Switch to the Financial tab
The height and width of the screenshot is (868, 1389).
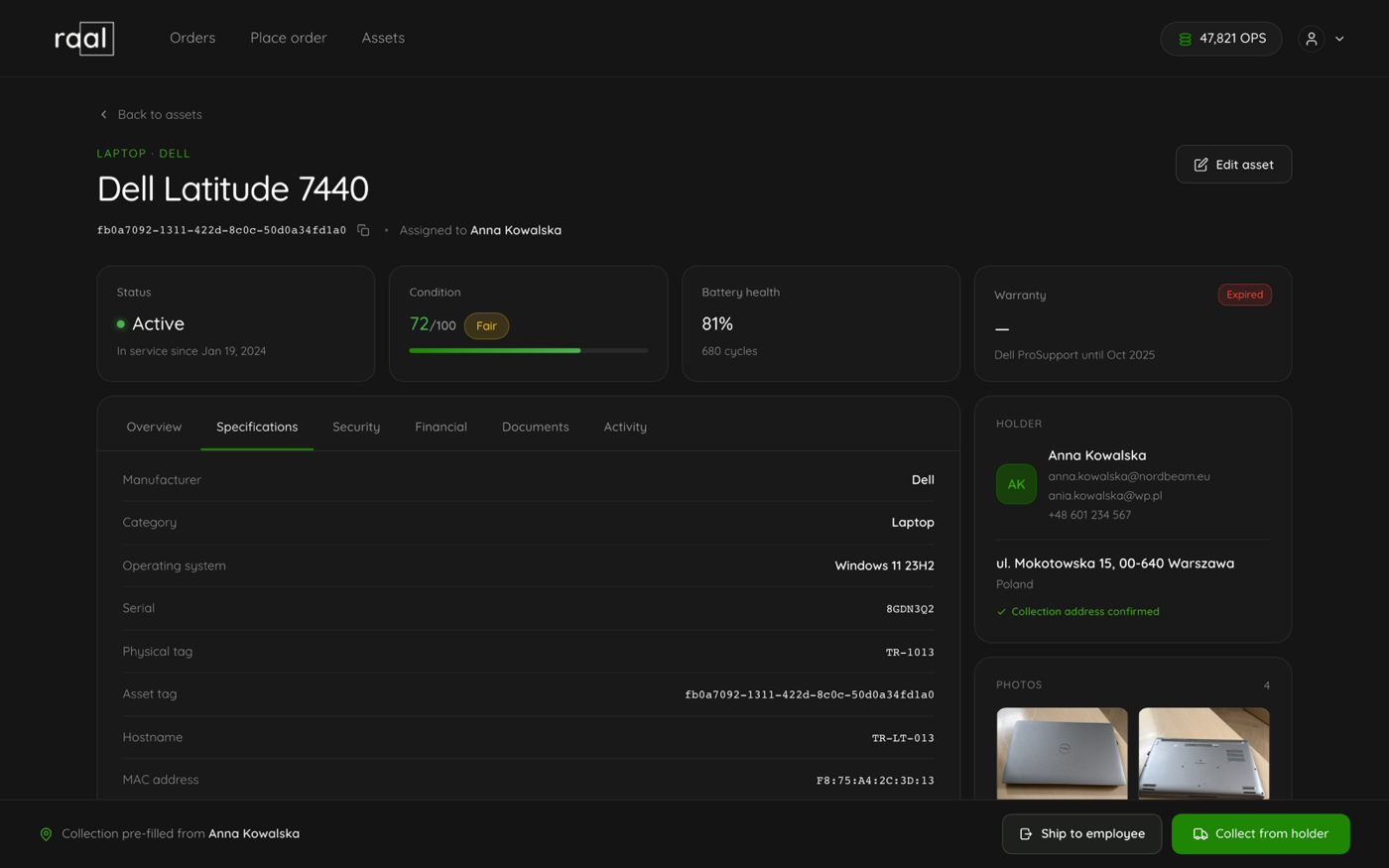[441, 427]
